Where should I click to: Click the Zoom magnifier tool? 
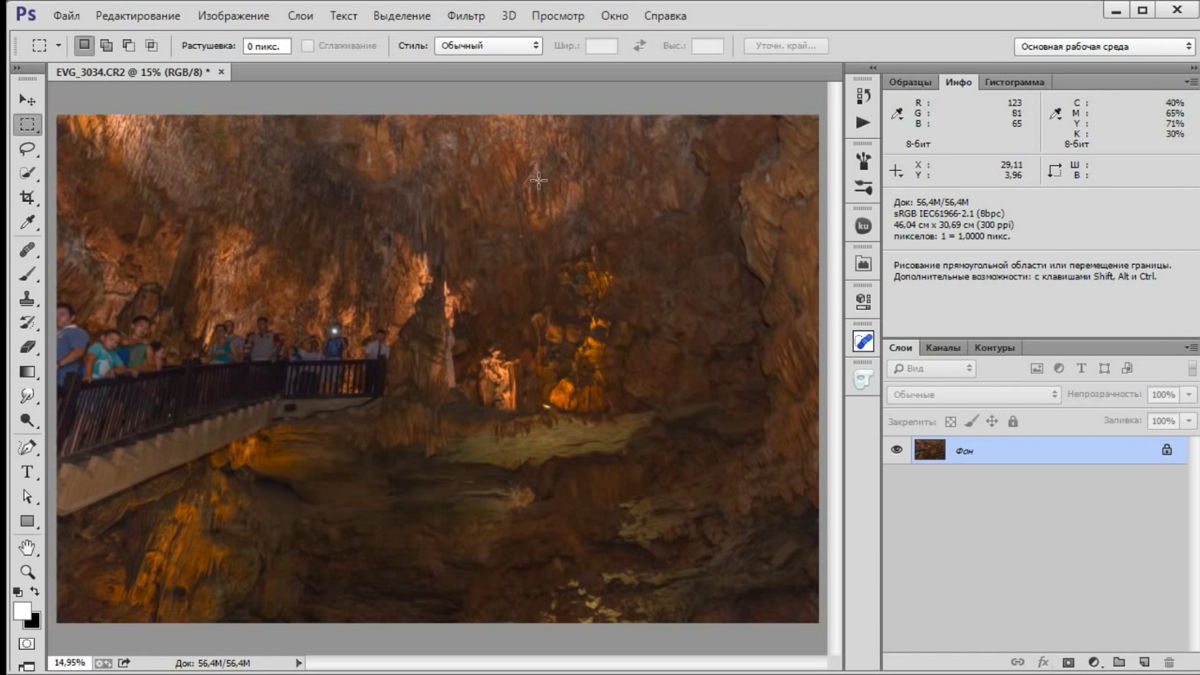[x=27, y=572]
